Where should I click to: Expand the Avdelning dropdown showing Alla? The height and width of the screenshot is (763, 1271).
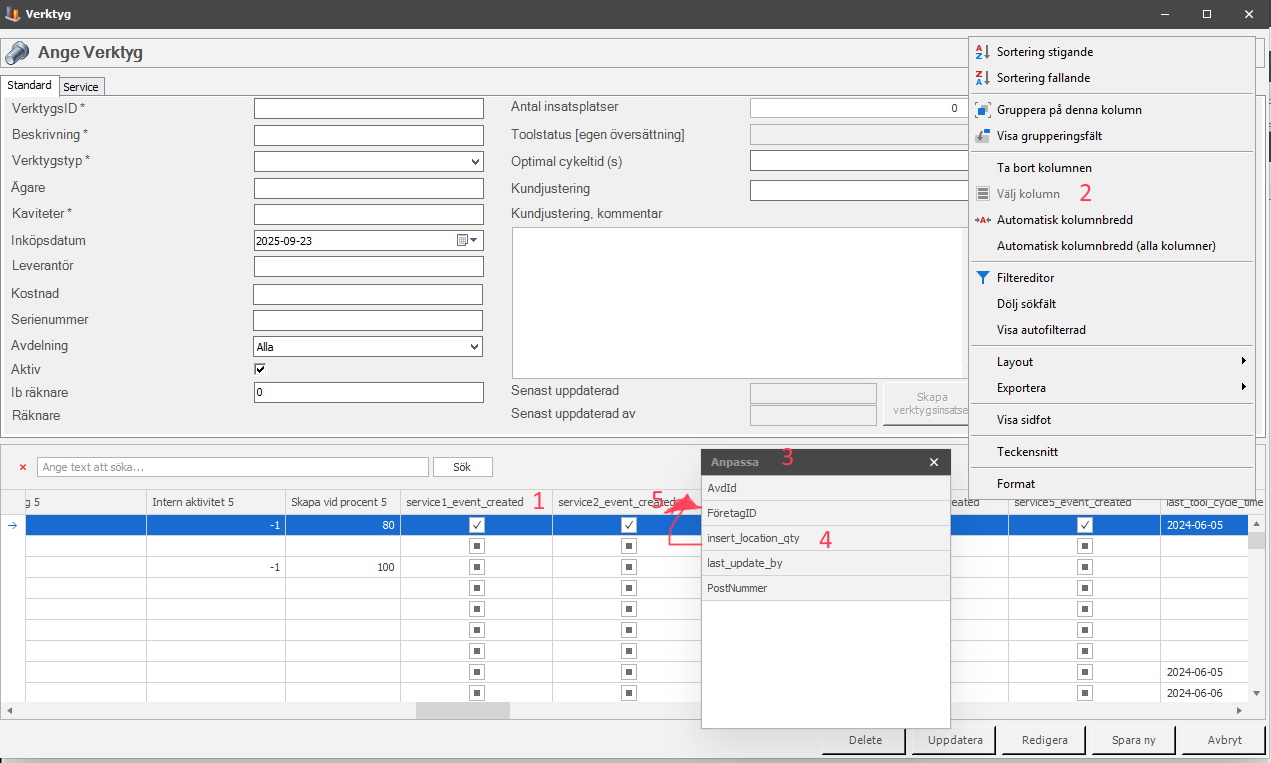point(475,347)
